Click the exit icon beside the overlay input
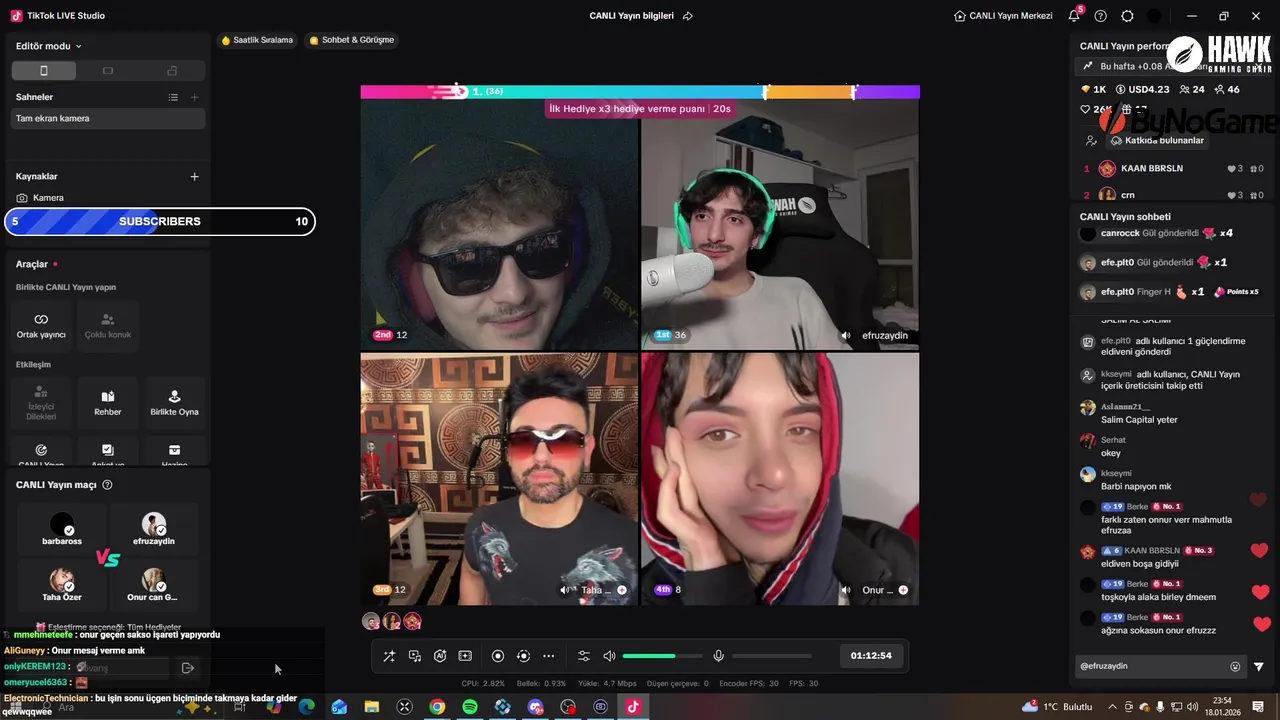This screenshot has width=1280, height=720. click(187, 668)
